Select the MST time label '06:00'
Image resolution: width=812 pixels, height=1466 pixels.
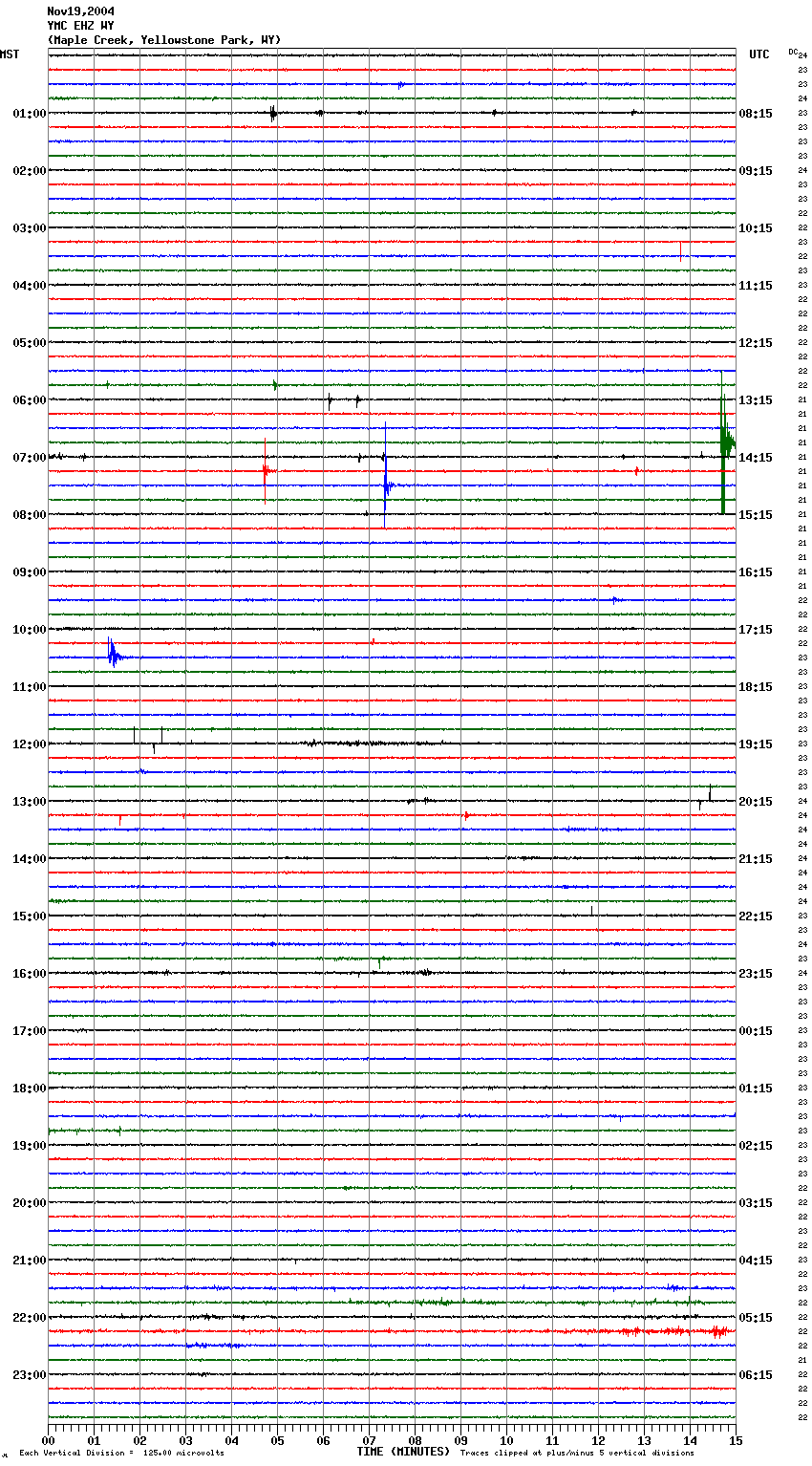pyautogui.click(x=30, y=400)
